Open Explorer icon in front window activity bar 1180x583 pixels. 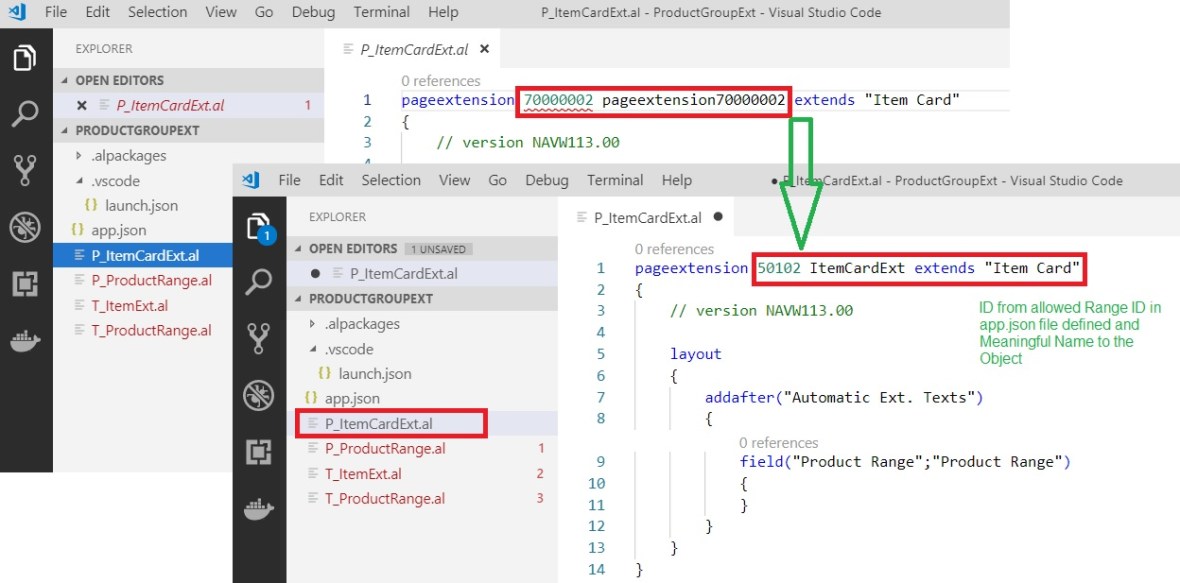tap(258, 226)
